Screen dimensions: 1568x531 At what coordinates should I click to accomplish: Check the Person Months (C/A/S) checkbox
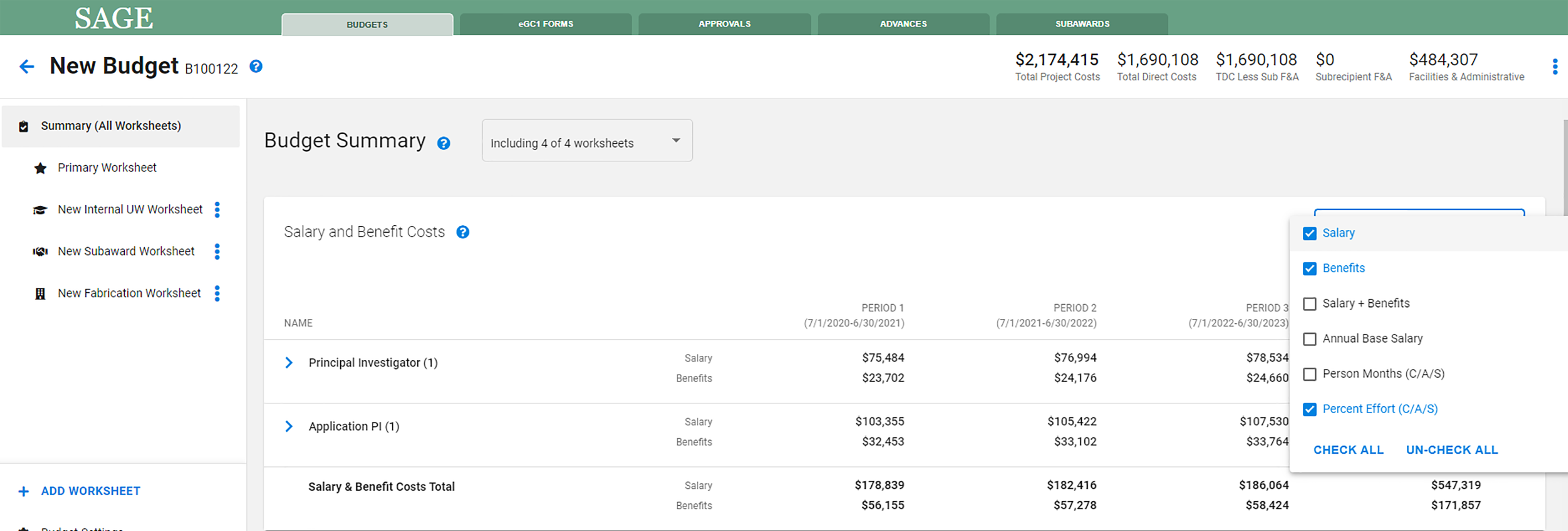(x=1310, y=374)
